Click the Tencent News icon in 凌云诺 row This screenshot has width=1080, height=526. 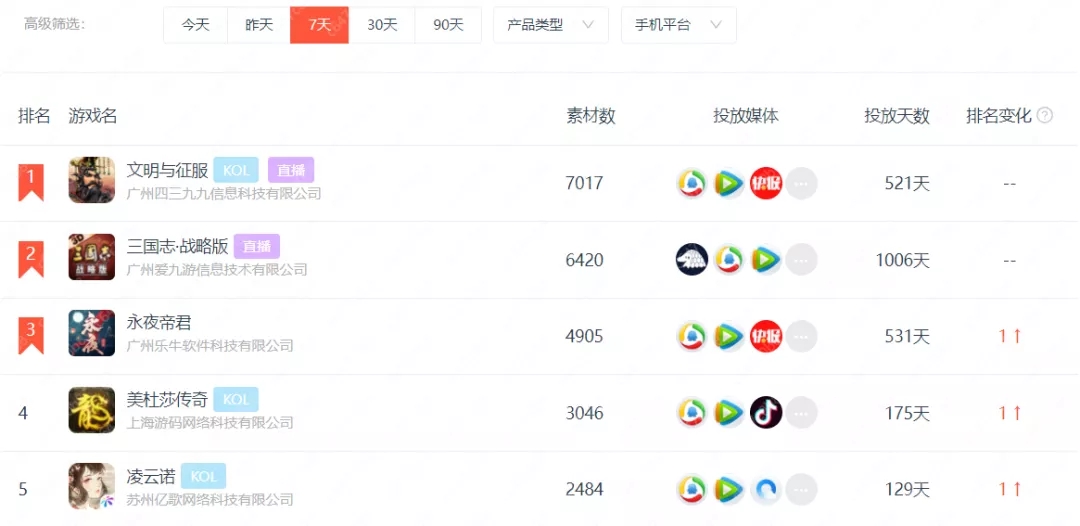[x=692, y=490]
